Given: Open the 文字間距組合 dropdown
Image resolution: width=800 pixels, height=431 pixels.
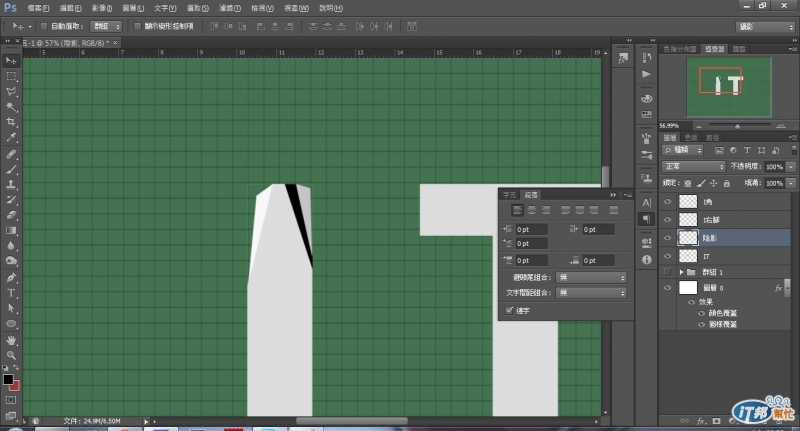Looking at the screenshot, I should (592, 292).
